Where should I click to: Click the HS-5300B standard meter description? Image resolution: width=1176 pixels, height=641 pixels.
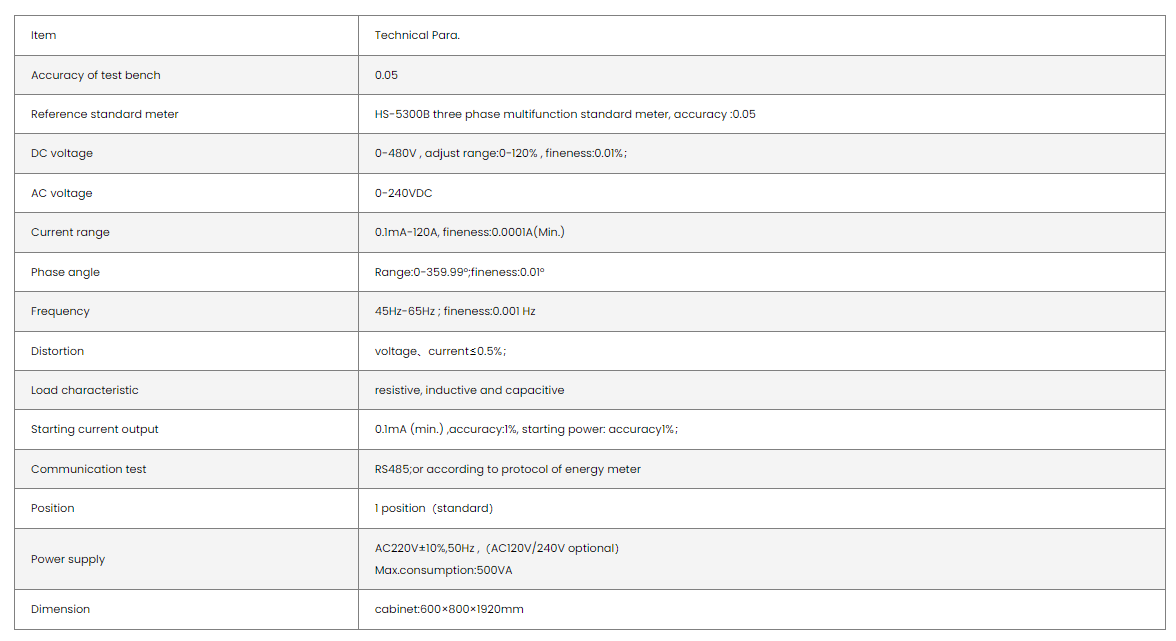(565, 114)
